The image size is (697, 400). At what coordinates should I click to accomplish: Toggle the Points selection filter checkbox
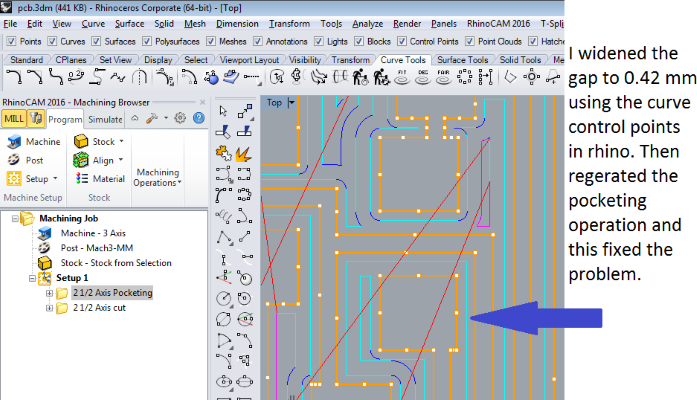pos(11,41)
